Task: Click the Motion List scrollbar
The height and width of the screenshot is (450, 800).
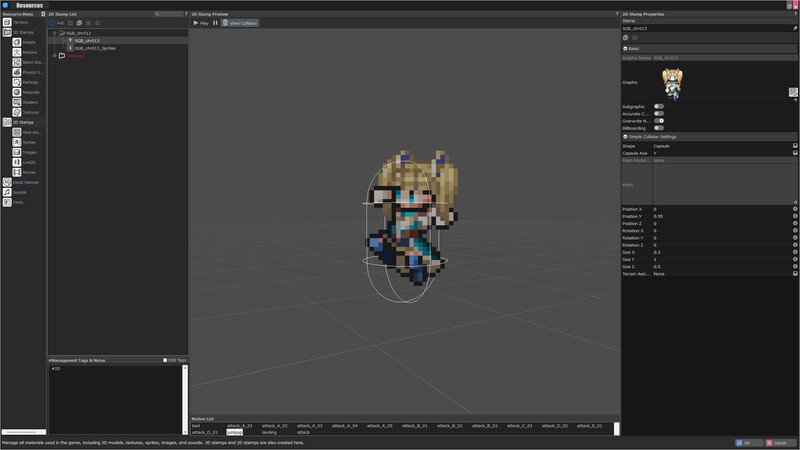Action: click(616, 429)
